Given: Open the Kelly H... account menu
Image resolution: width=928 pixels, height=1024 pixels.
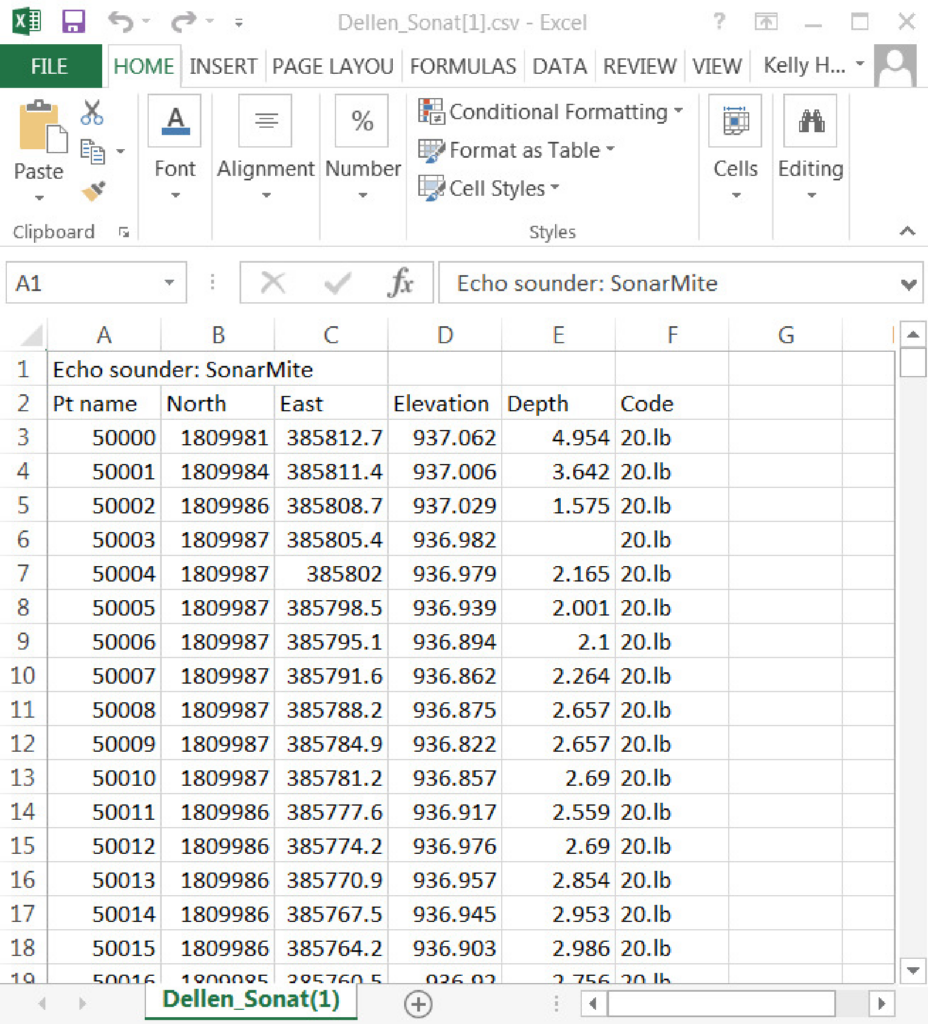Looking at the screenshot, I should (x=814, y=65).
